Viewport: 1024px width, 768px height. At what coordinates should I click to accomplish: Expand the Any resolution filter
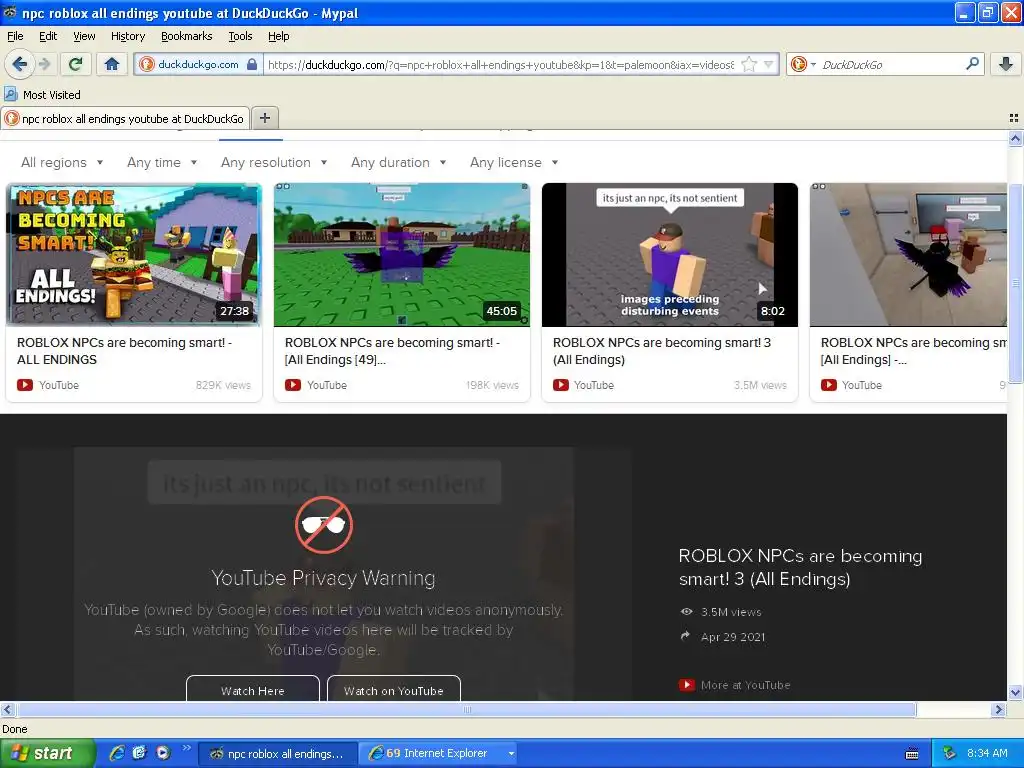click(274, 162)
